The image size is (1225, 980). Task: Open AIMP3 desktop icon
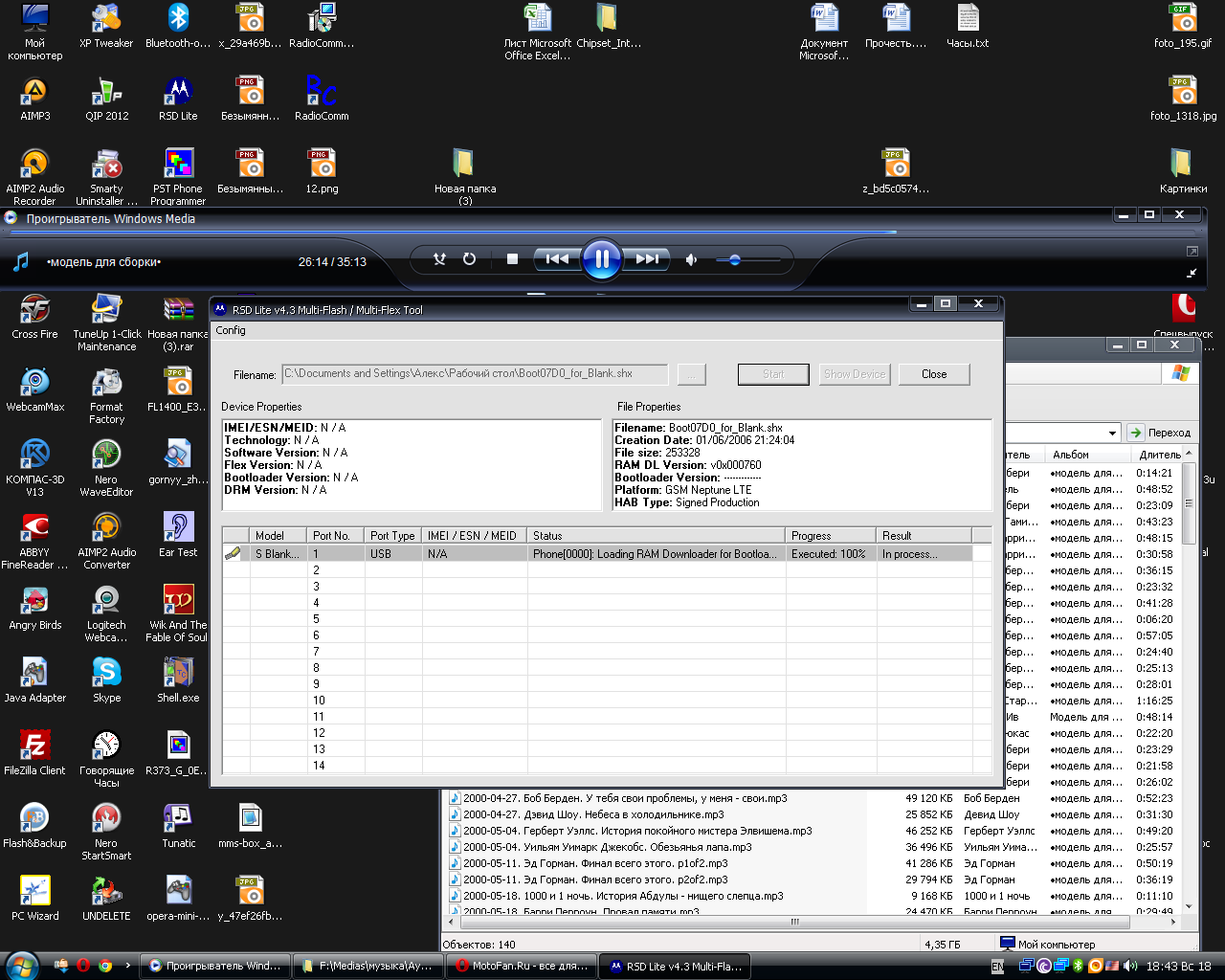pyautogui.click(x=35, y=99)
